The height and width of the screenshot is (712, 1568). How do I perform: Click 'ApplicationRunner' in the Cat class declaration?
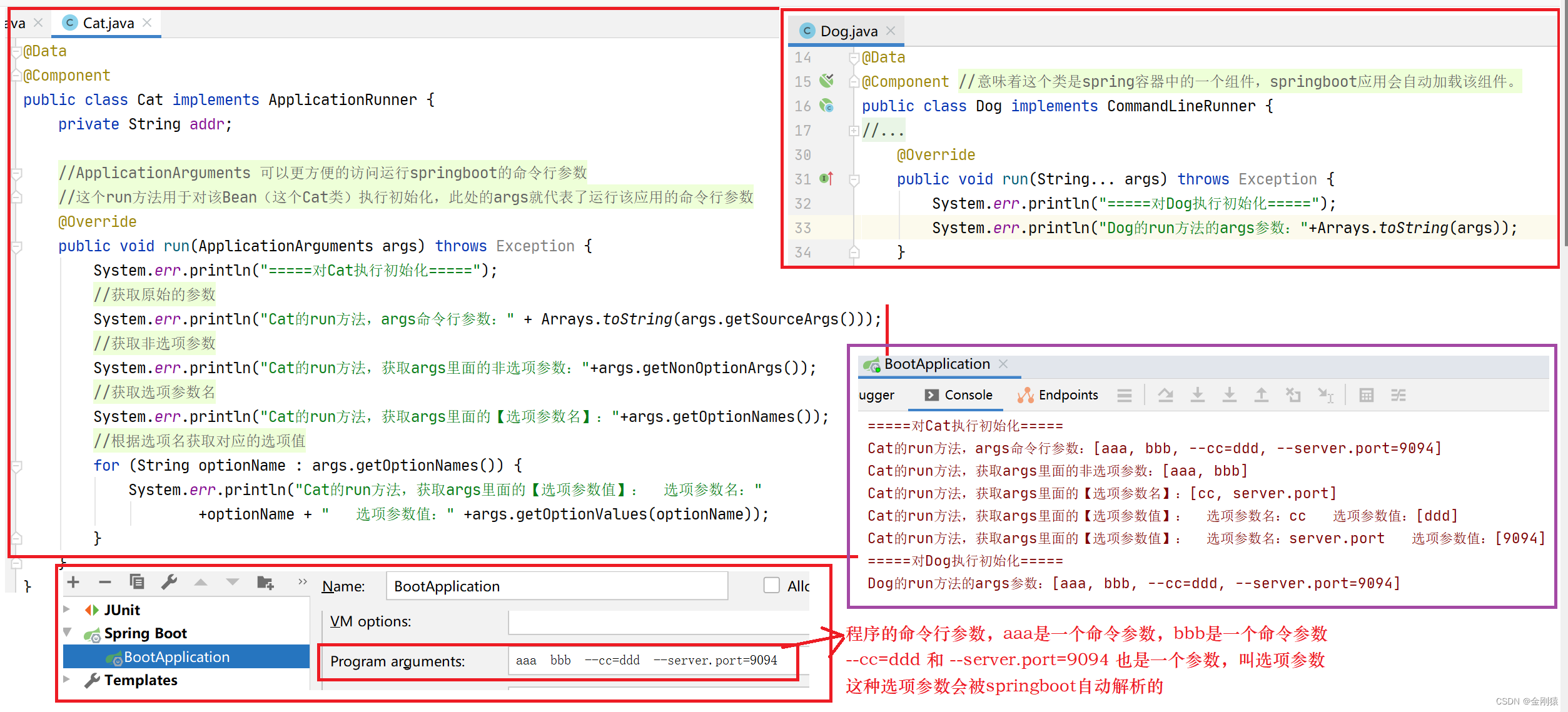[x=342, y=100]
